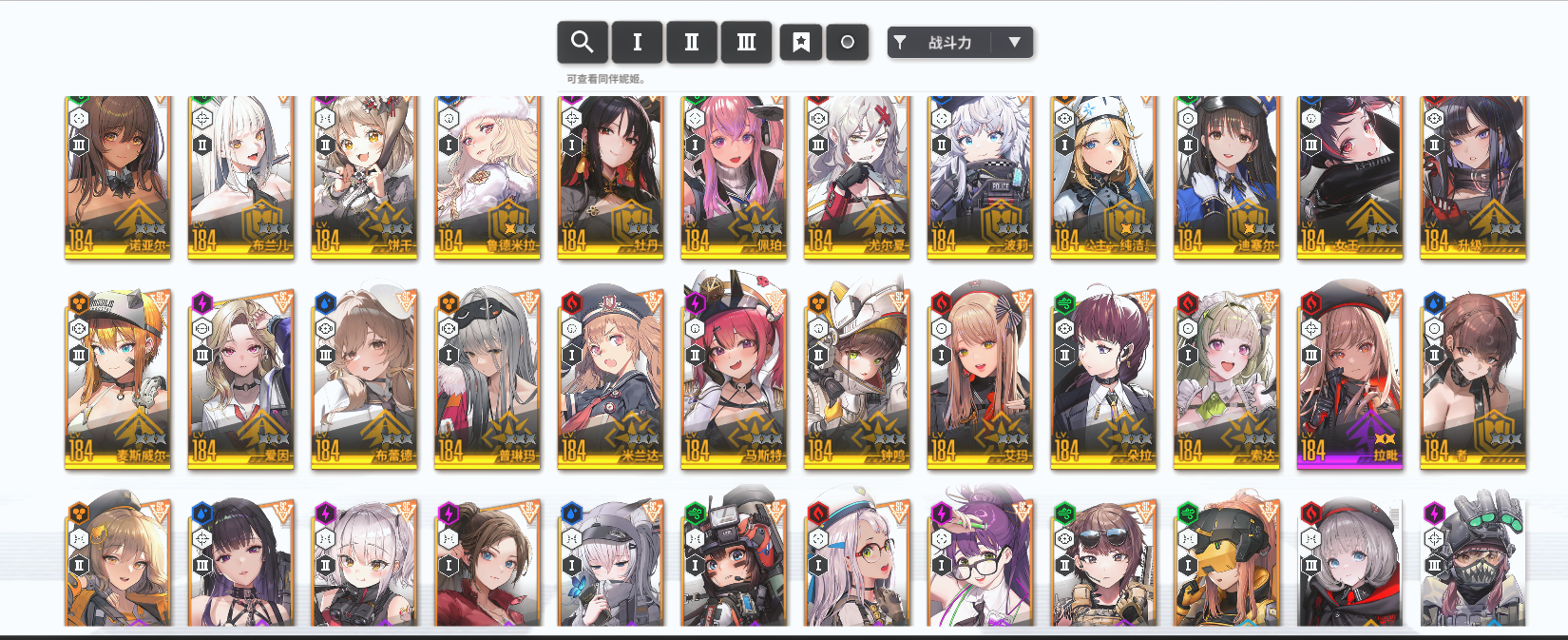The image size is (1568, 640).
Task: Select the 诺亚尔 character card
Action: (118, 177)
